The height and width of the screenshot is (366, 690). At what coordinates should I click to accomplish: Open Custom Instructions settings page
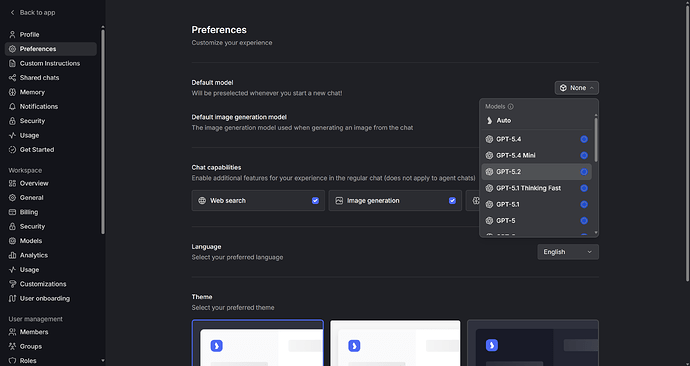click(51, 63)
